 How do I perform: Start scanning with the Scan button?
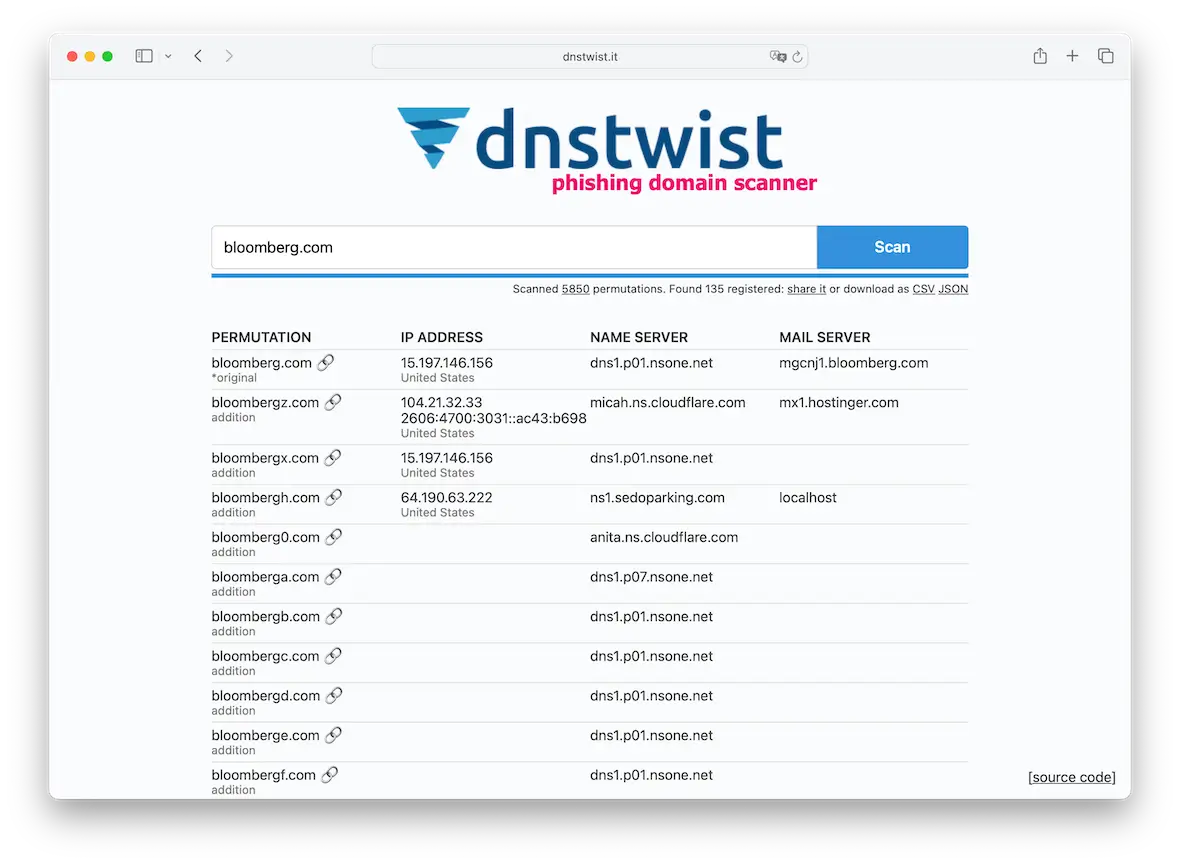pyautogui.click(x=893, y=248)
